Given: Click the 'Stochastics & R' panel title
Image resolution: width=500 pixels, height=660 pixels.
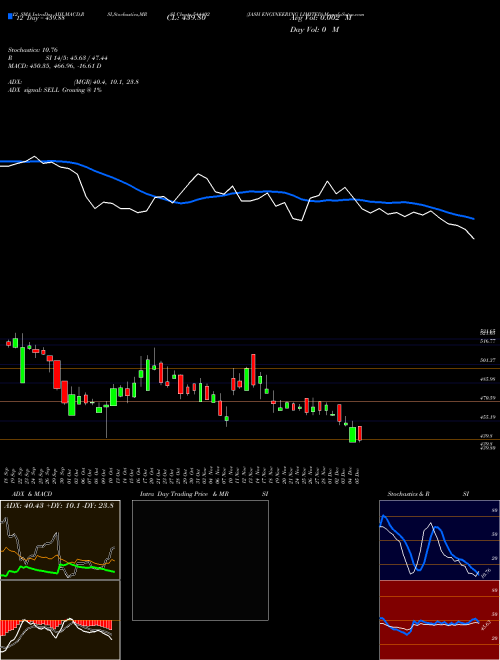Looking at the screenshot, I should pos(409,494).
